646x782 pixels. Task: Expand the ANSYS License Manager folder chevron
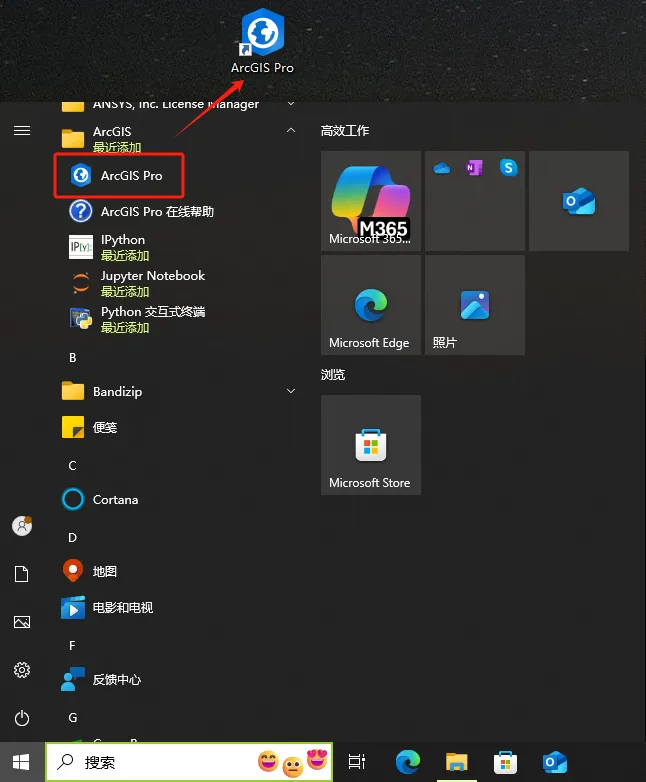pyautogui.click(x=291, y=104)
